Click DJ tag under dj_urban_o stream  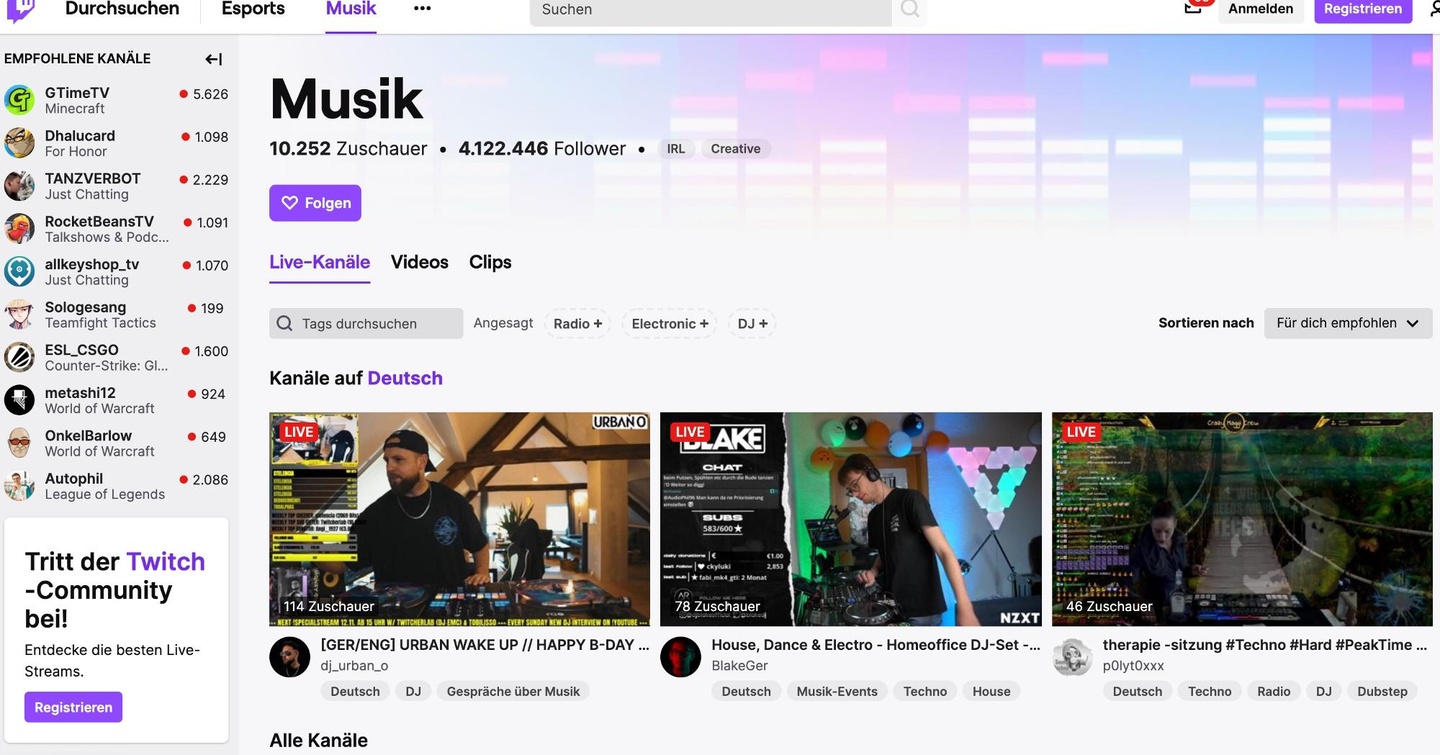[x=413, y=691]
